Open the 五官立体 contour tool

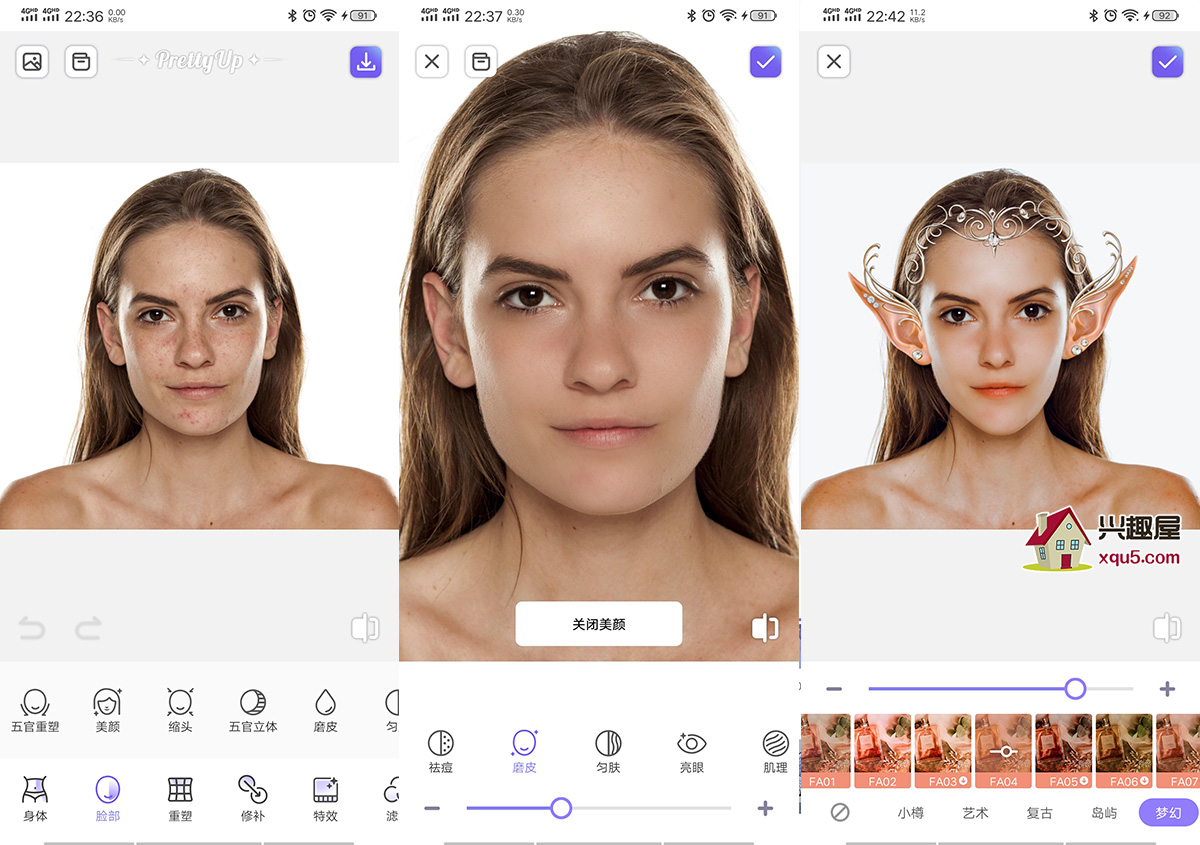[x=253, y=710]
